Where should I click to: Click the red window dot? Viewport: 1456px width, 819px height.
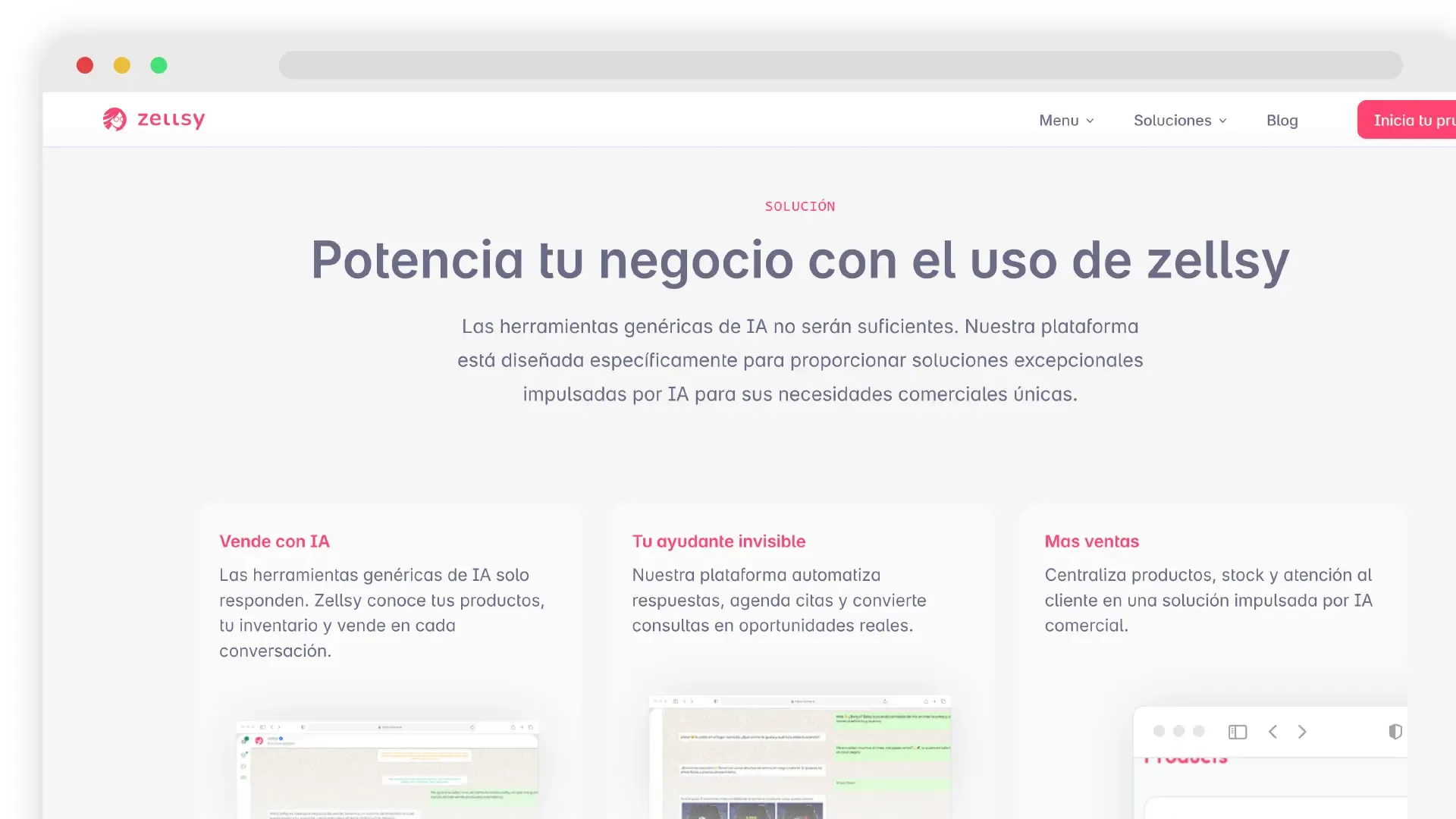coord(85,65)
